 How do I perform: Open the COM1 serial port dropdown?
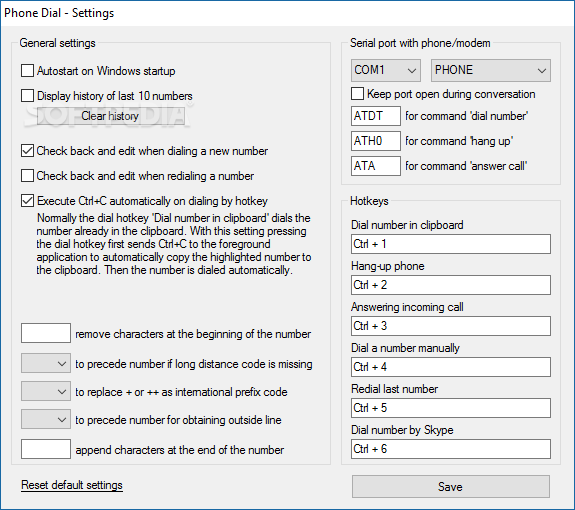pos(385,70)
